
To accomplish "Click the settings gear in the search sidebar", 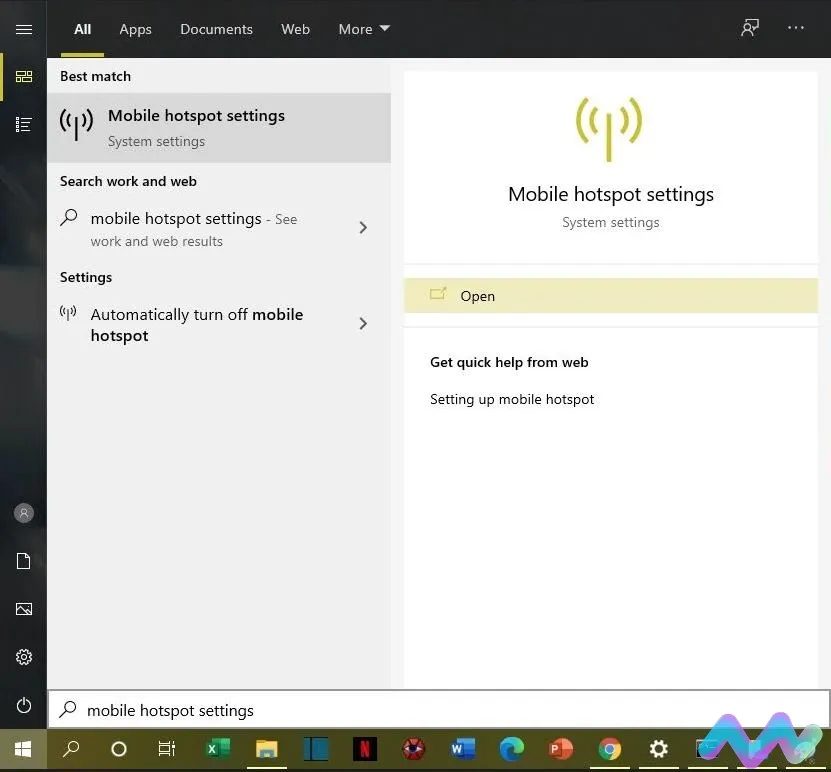I will click(x=23, y=657).
